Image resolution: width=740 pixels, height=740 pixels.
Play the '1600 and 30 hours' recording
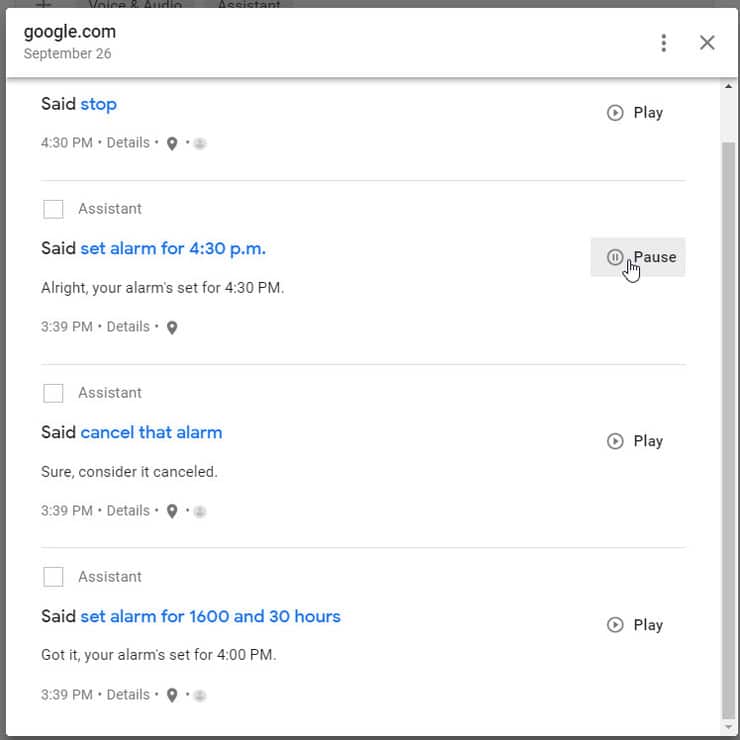click(636, 625)
